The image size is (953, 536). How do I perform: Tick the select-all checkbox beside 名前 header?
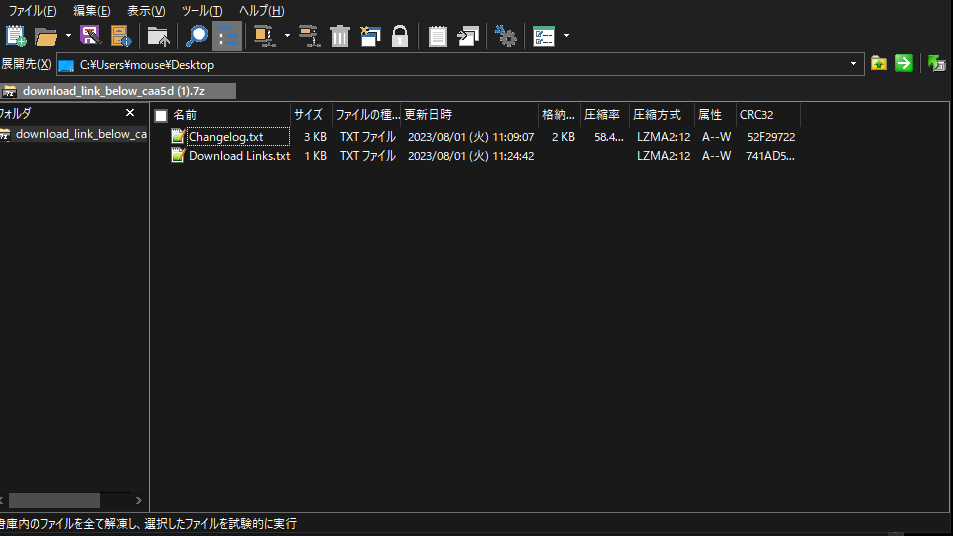(x=161, y=115)
